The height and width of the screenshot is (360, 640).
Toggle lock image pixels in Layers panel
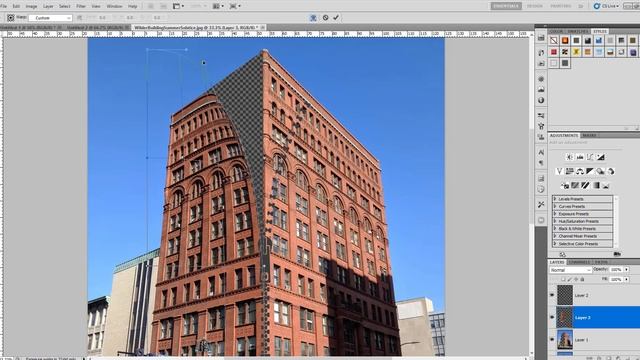570,280
